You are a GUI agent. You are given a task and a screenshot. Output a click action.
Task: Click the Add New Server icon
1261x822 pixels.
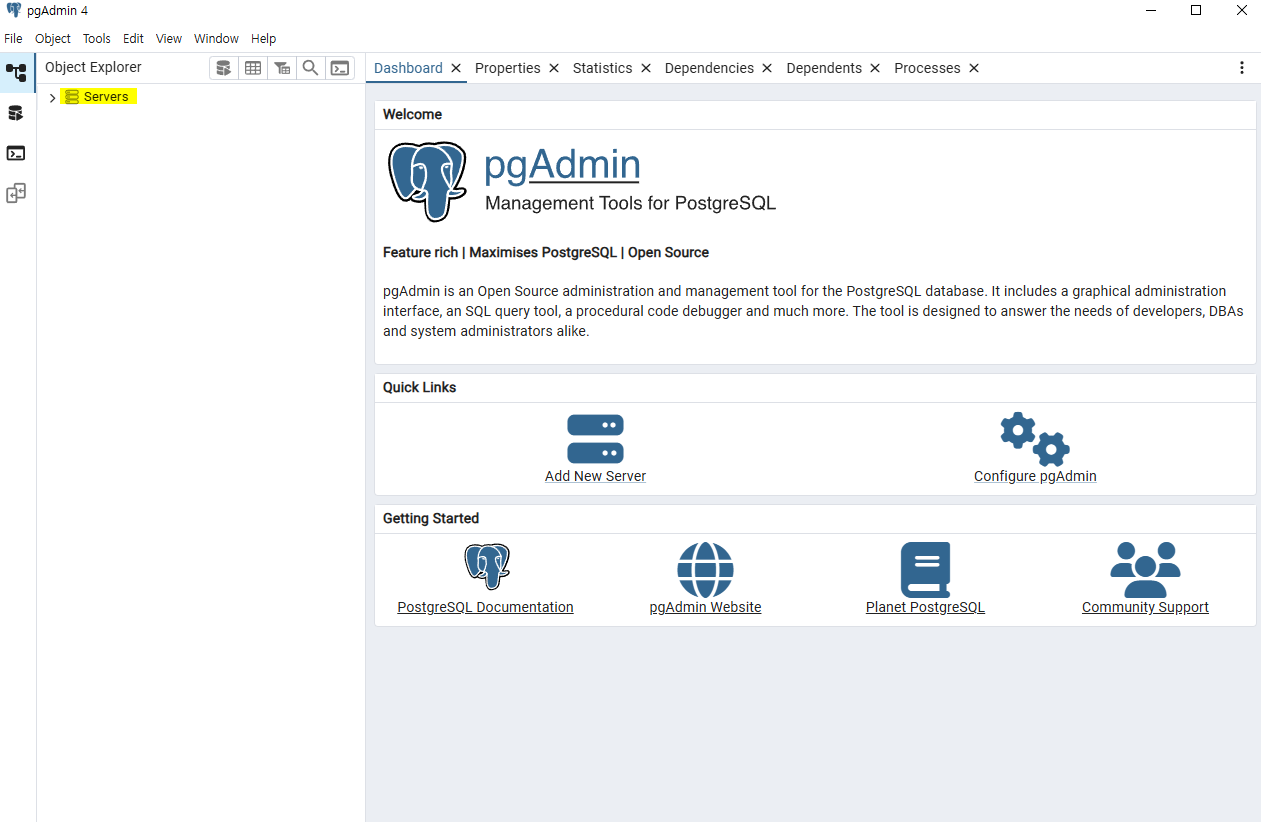(x=595, y=439)
